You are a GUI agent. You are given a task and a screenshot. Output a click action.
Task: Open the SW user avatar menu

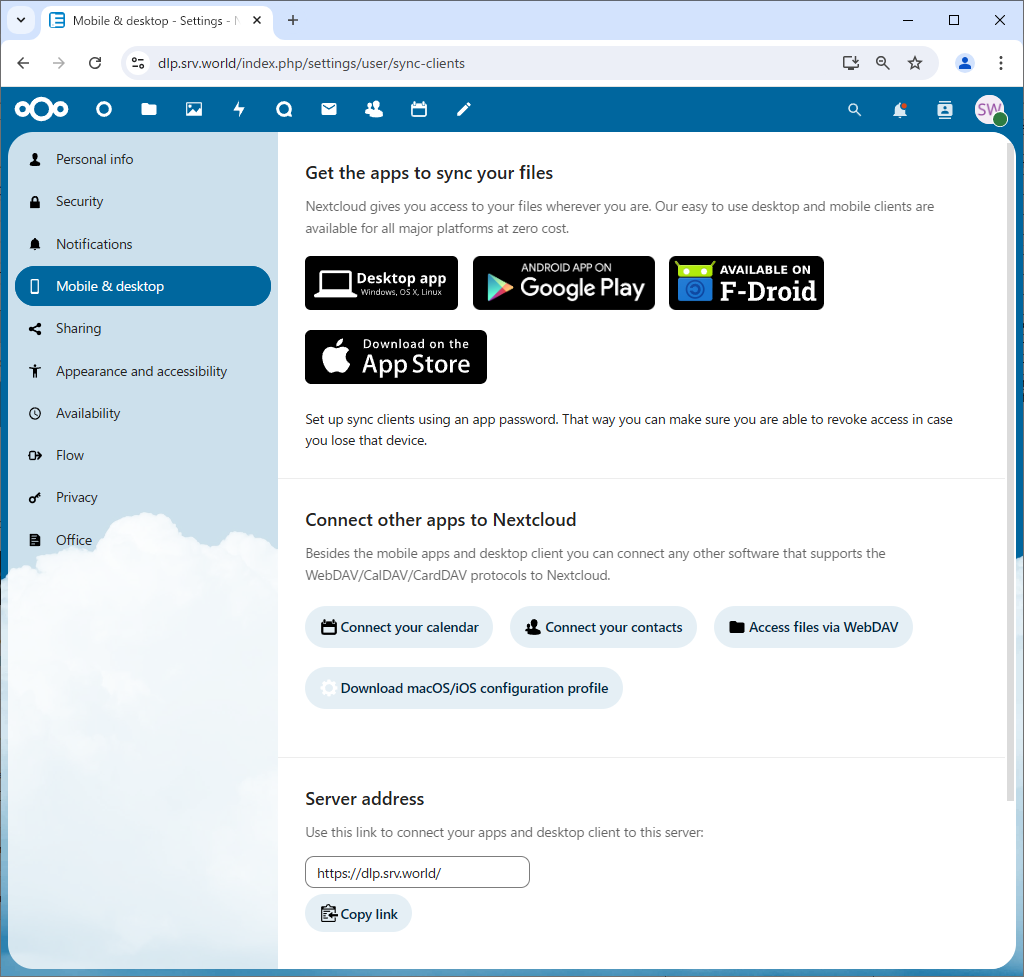(990, 110)
